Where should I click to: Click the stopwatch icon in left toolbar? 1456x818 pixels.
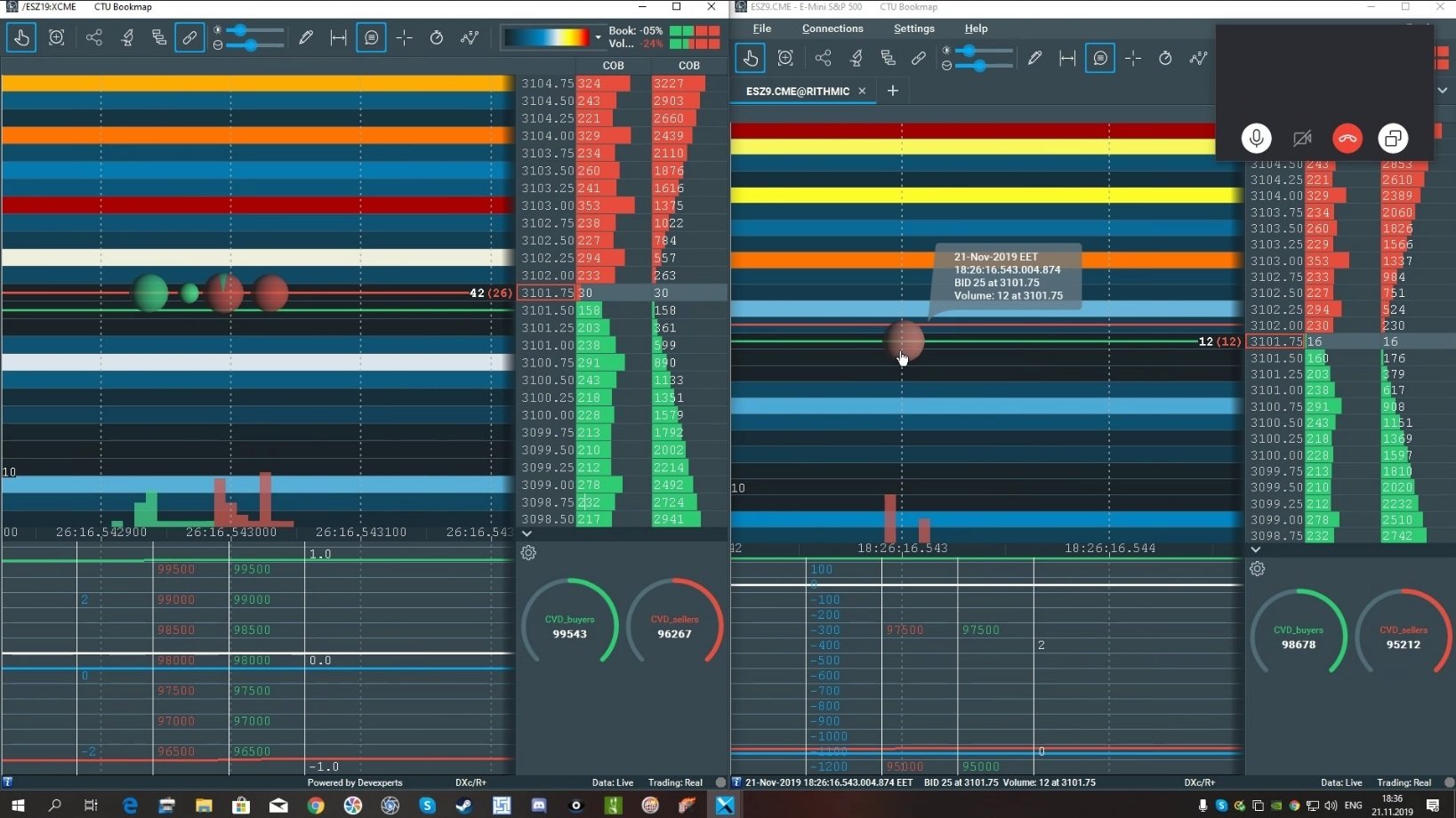437,37
